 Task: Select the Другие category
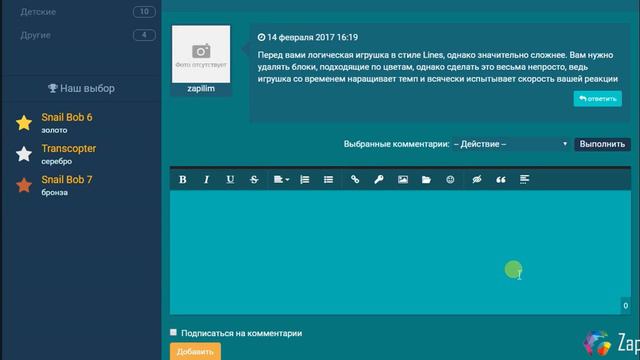tap(36, 35)
